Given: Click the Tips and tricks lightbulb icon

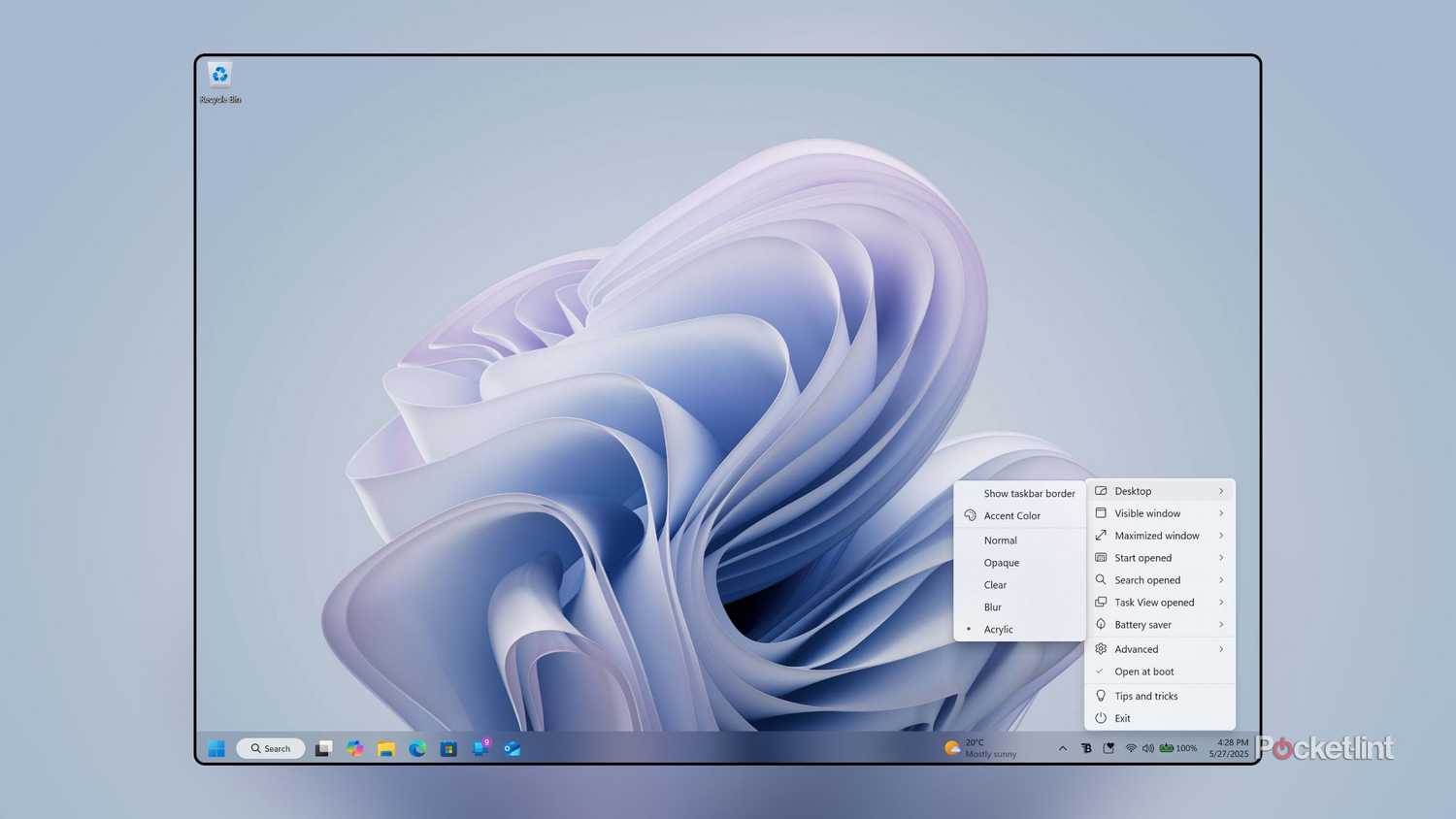Looking at the screenshot, I should click(x=1101, y=696).
